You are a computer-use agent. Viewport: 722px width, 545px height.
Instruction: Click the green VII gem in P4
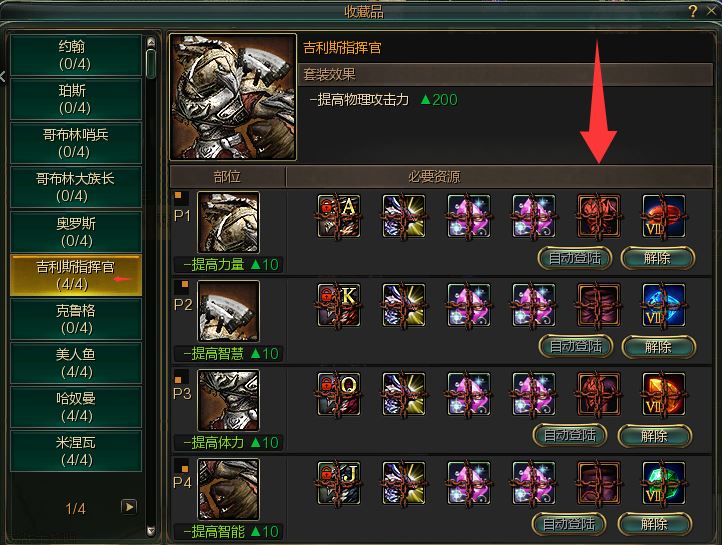coord(664,483)
